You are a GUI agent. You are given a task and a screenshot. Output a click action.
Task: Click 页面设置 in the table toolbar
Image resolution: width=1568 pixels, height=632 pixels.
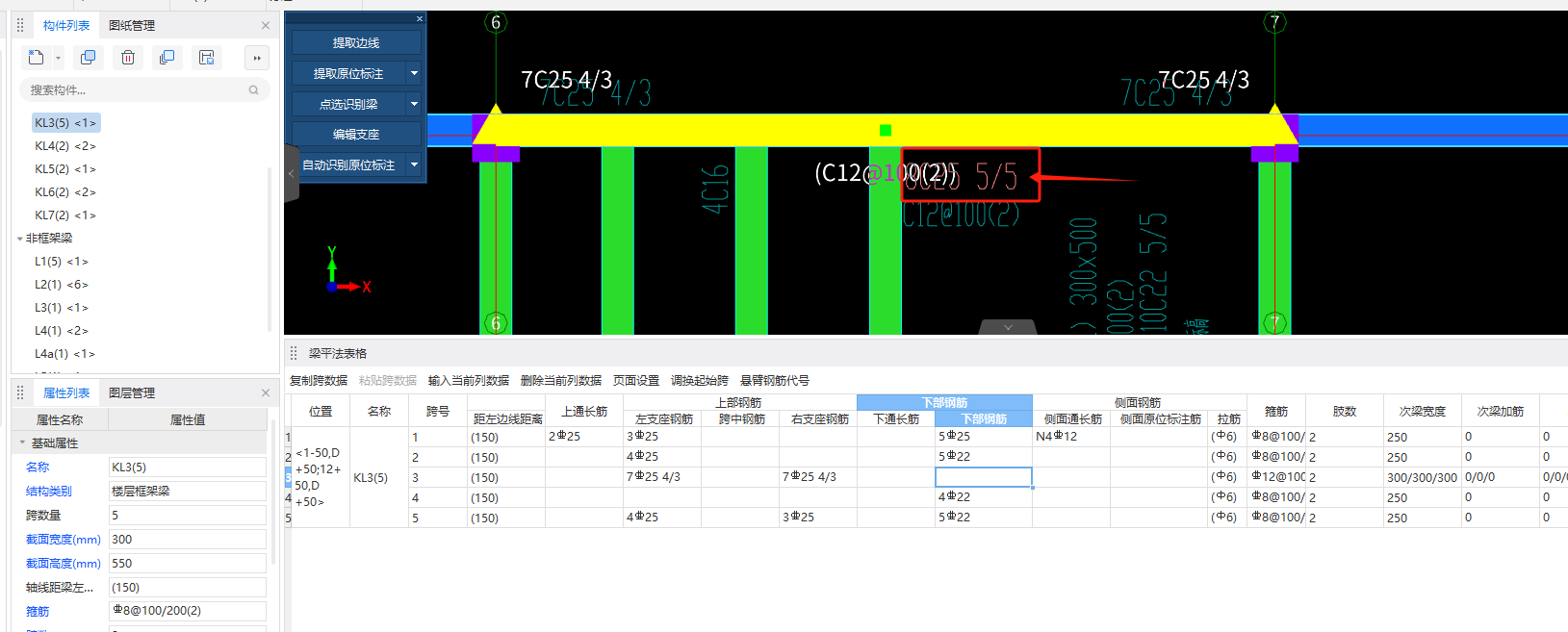(x=636, y=381)
